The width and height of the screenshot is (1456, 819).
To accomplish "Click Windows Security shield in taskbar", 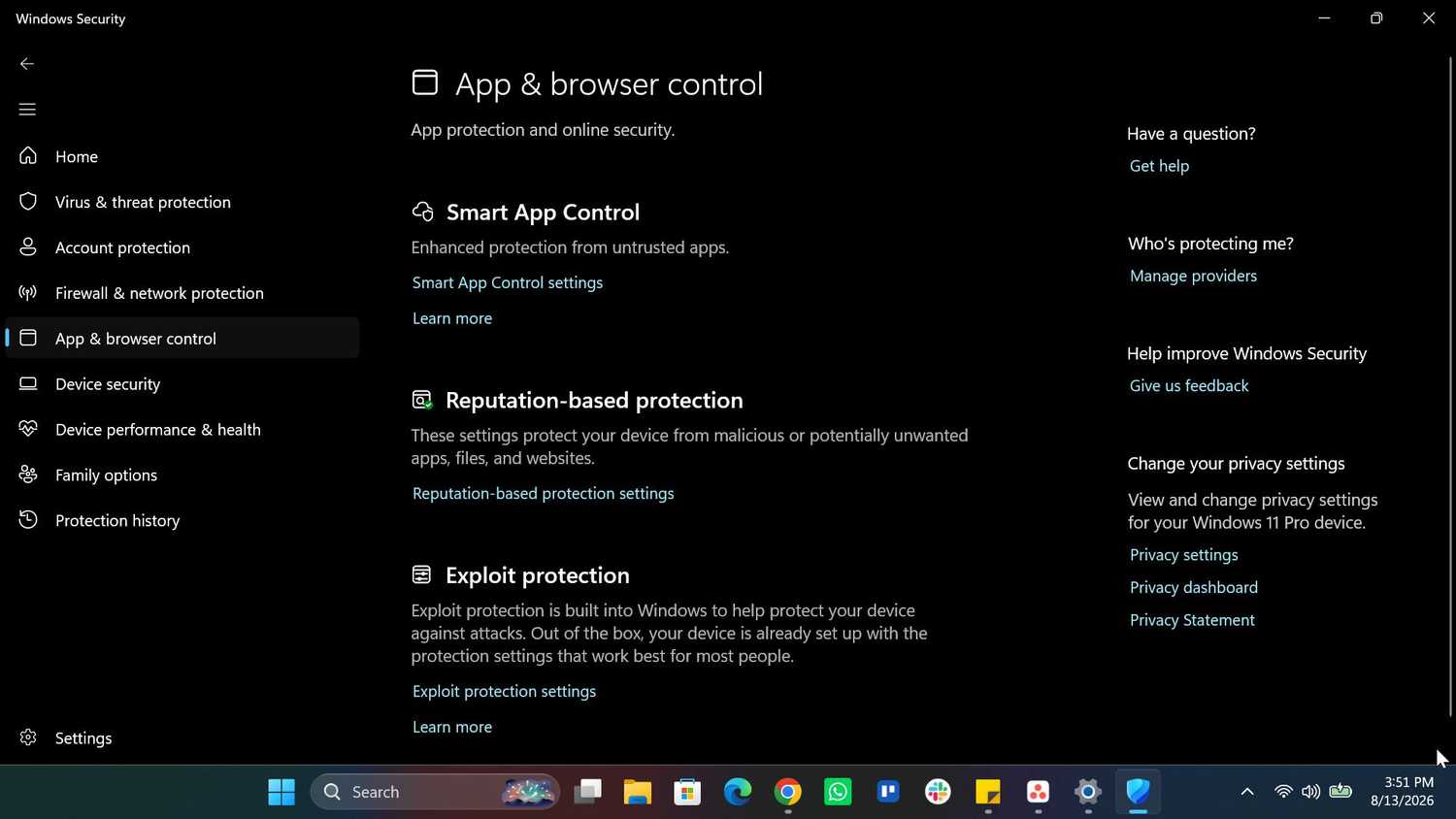I will pyautogui.click(x=1138, y=792).
